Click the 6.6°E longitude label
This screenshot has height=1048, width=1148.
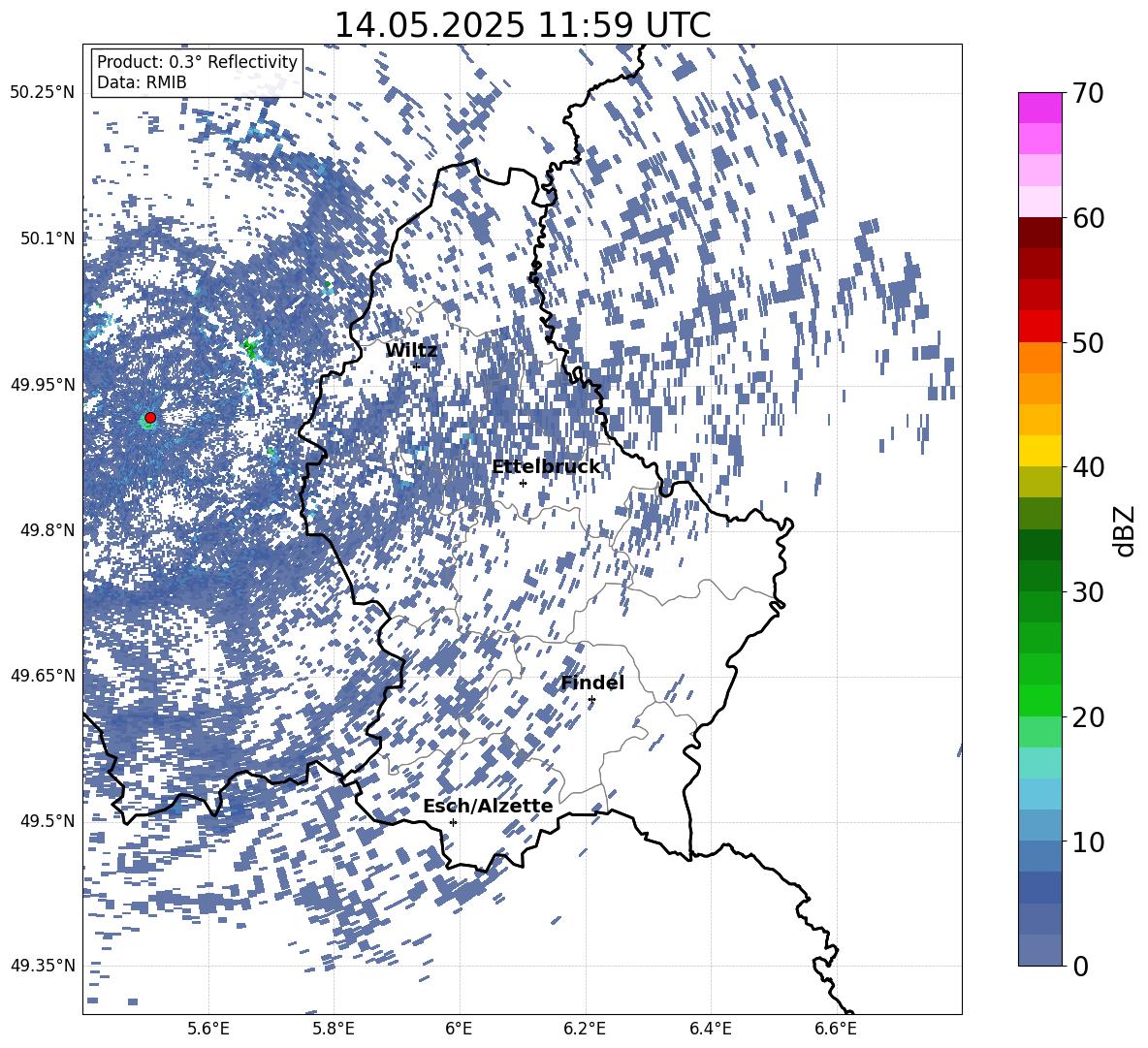[x=836, y=1029]
